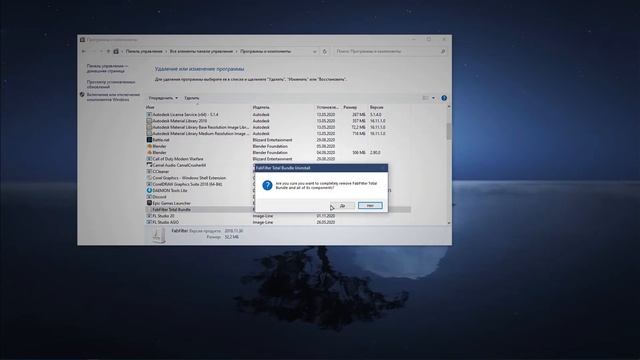Open the Упорядочить dropdown menu

pos(163,98)
